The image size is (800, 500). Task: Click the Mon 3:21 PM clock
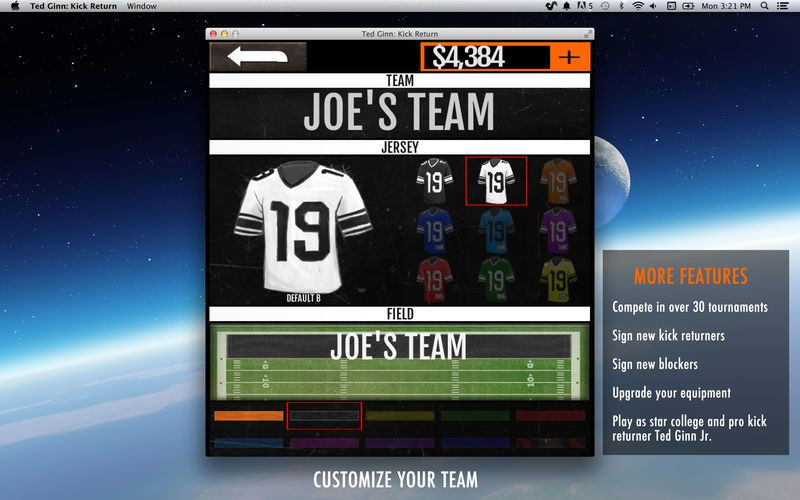[726, 6]
